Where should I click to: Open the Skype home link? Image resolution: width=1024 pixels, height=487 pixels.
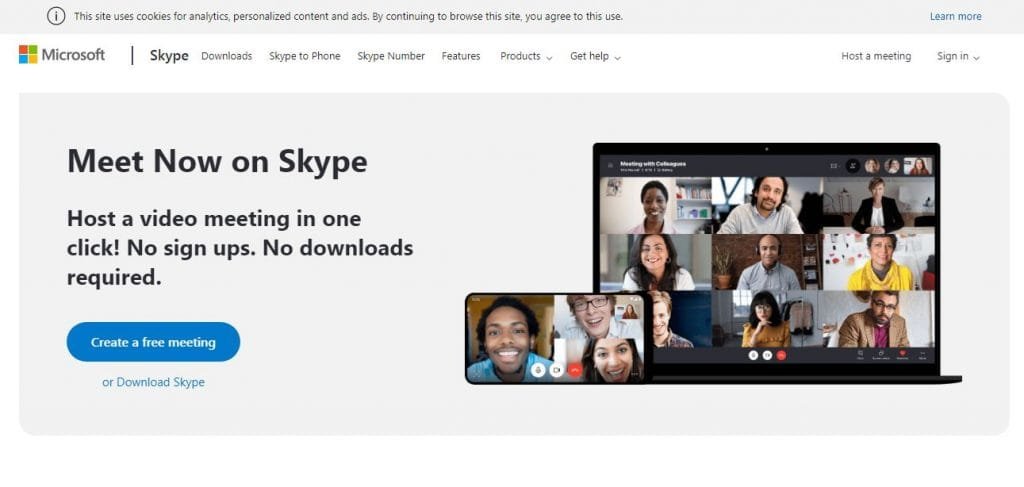tap(169, 56)
